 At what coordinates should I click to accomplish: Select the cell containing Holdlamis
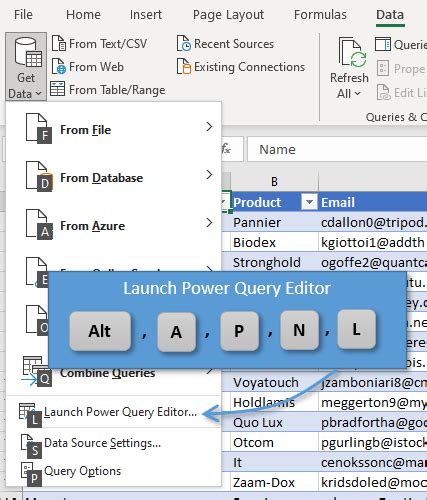(274, 402)
